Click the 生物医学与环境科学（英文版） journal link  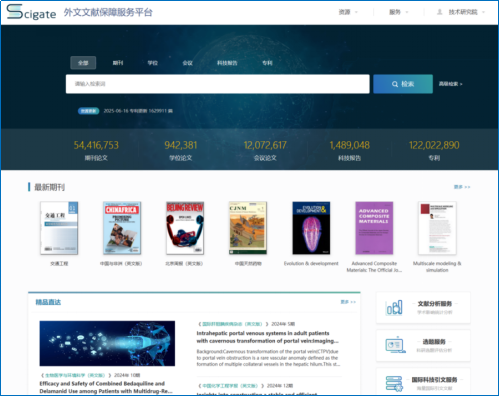pos(75,375)
